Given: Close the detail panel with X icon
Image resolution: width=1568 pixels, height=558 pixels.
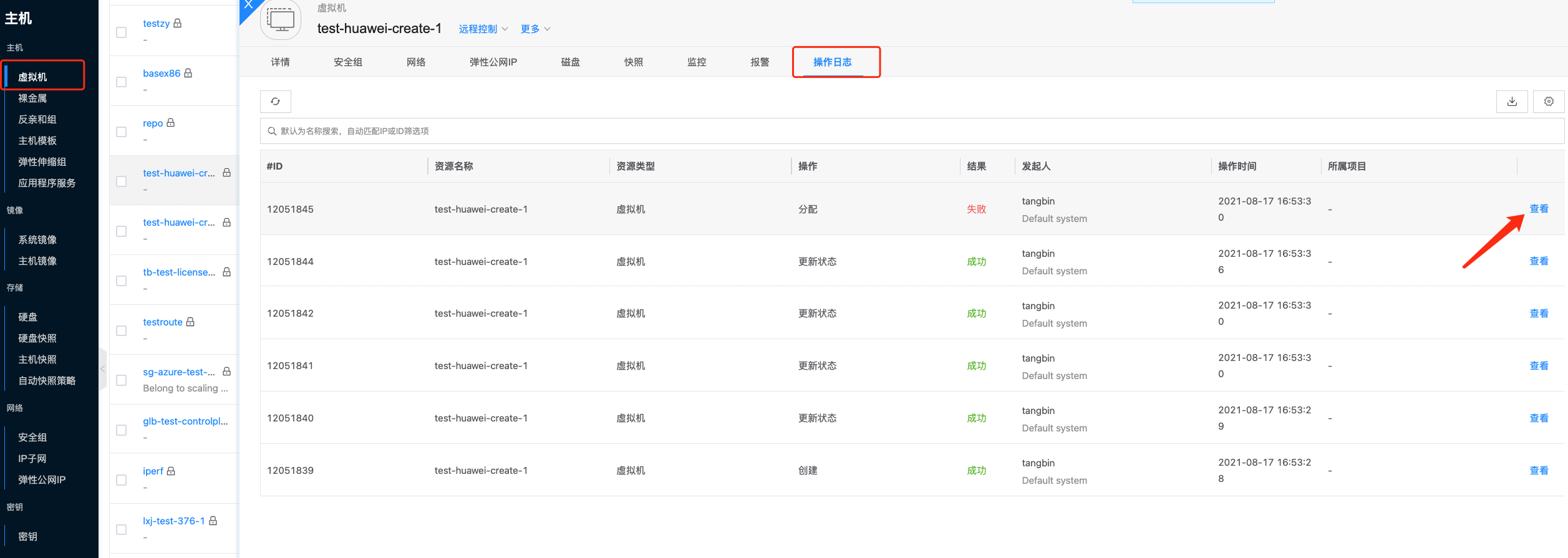Looking at the screenshot, I should (x=248, y=5).
